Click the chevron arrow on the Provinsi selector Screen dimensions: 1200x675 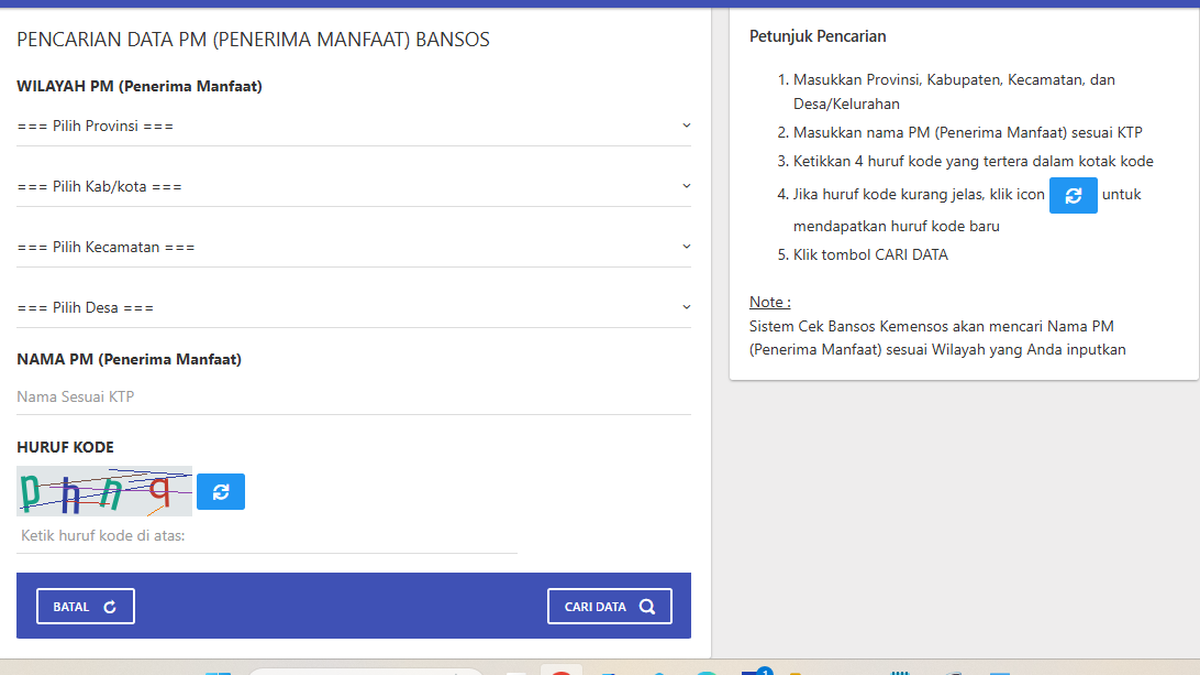[686, 125]
